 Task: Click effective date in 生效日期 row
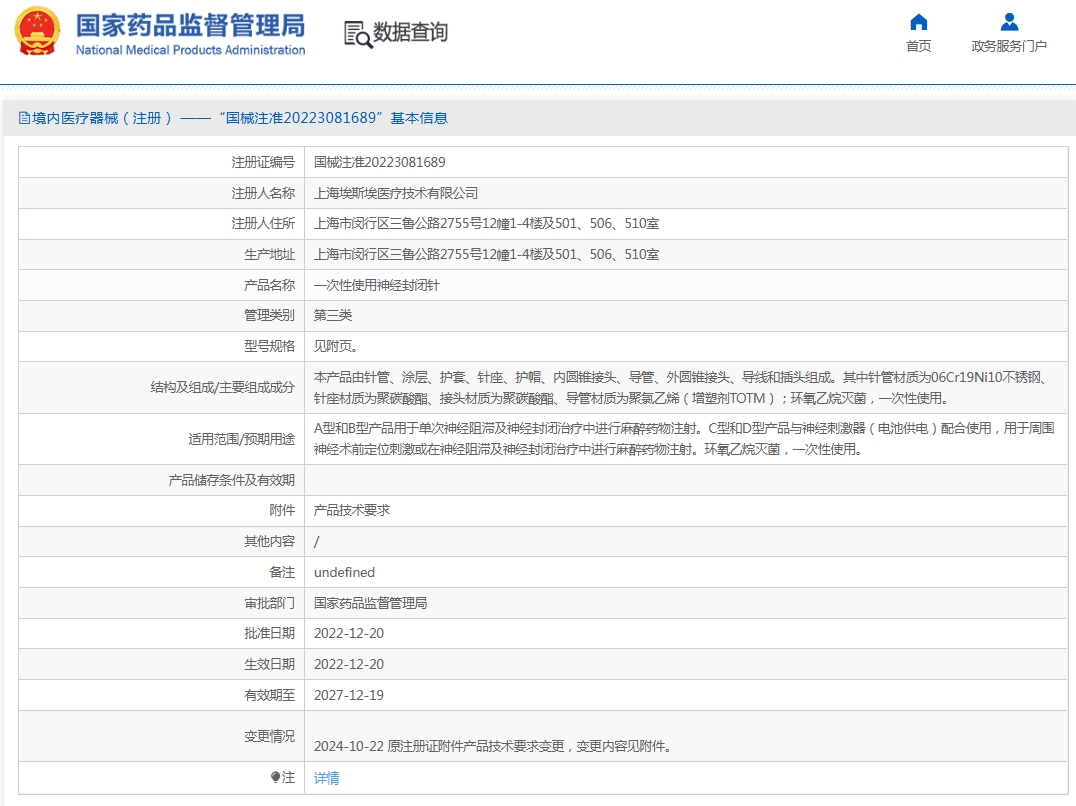tap(349, 664)
